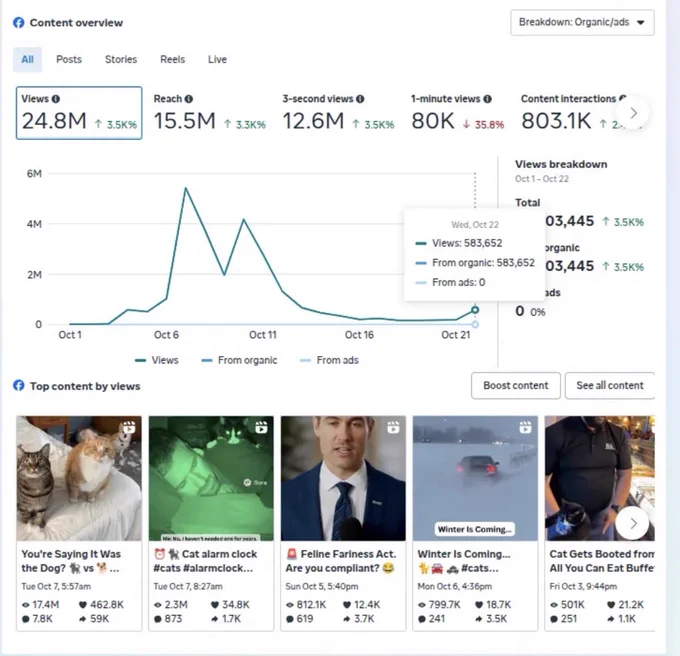Show more top content with the carousel arrow
This screenshot has height=656, width=680.
click(x=633, y=523)
